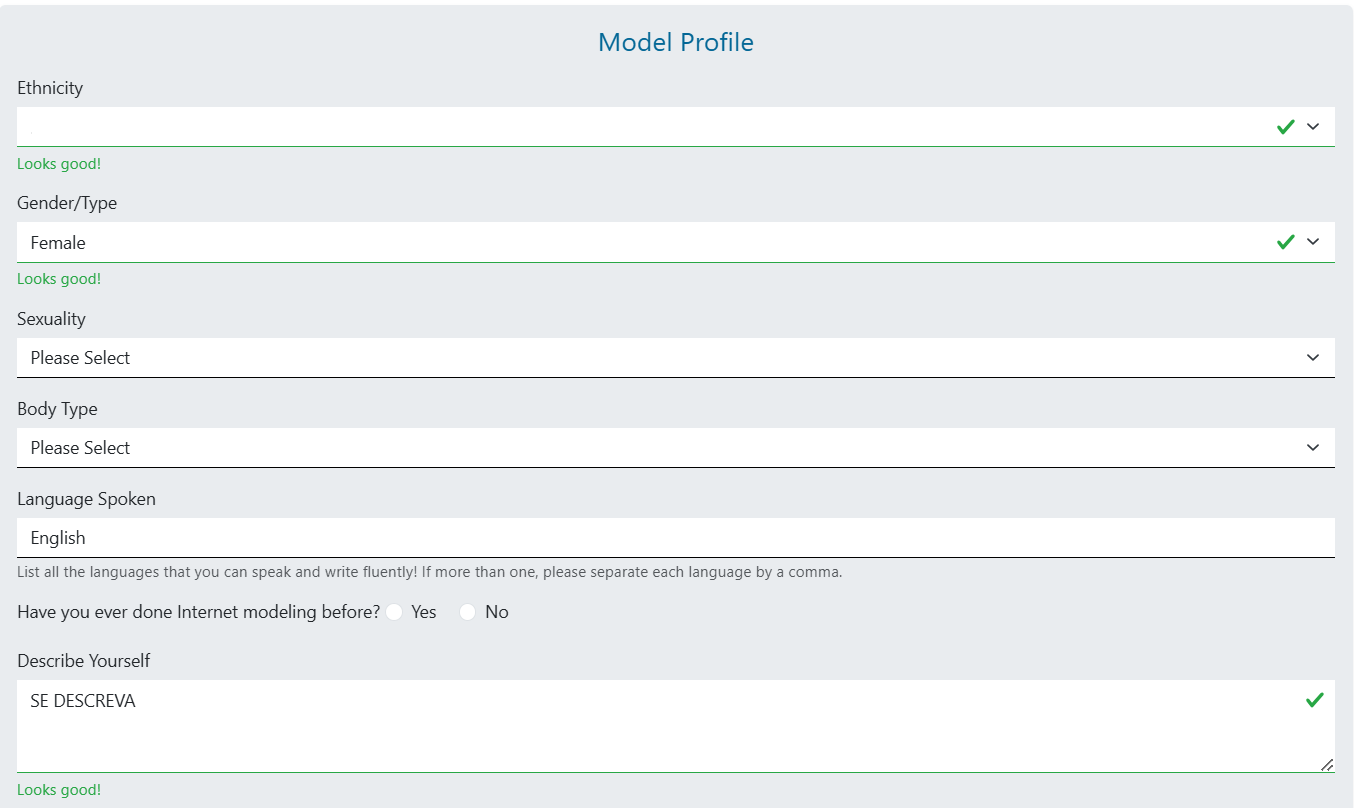Click the Language Spoken label
Image resolution: width=1354 pixels, height=808 pixels.
click(x=86, y=499)
